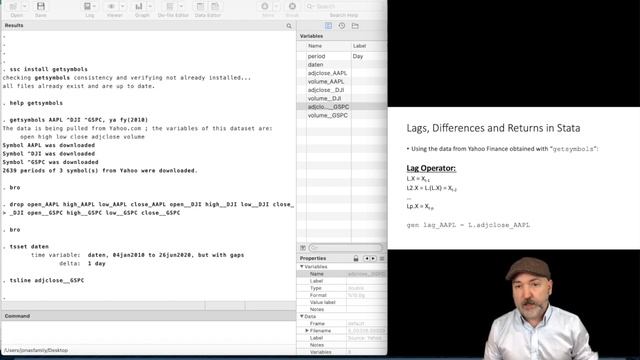Select the highlighted adjclo...__GSPC variable
The image size is (640, 360).
[x=329, y=107]
